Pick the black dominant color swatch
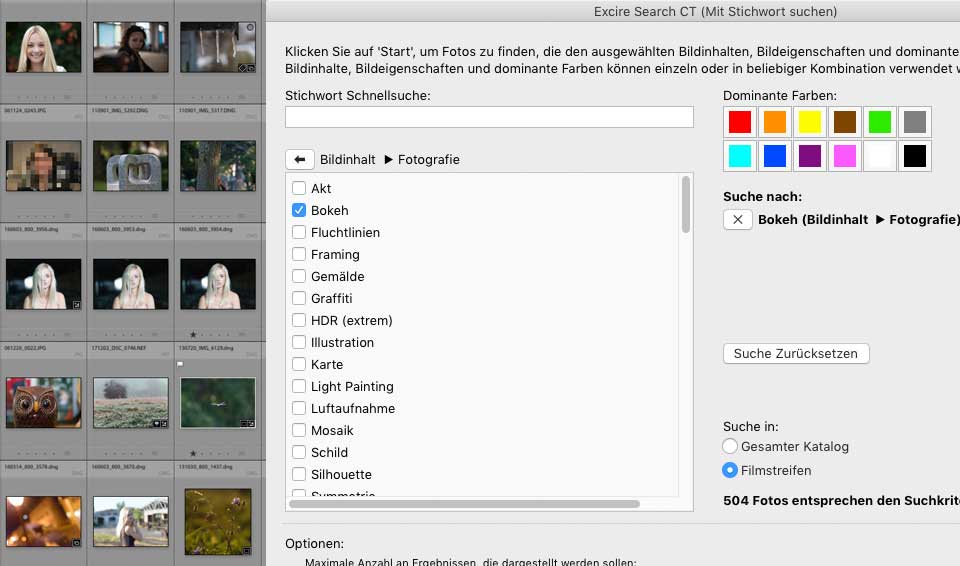Screen dimensions: 960x566 915,156
